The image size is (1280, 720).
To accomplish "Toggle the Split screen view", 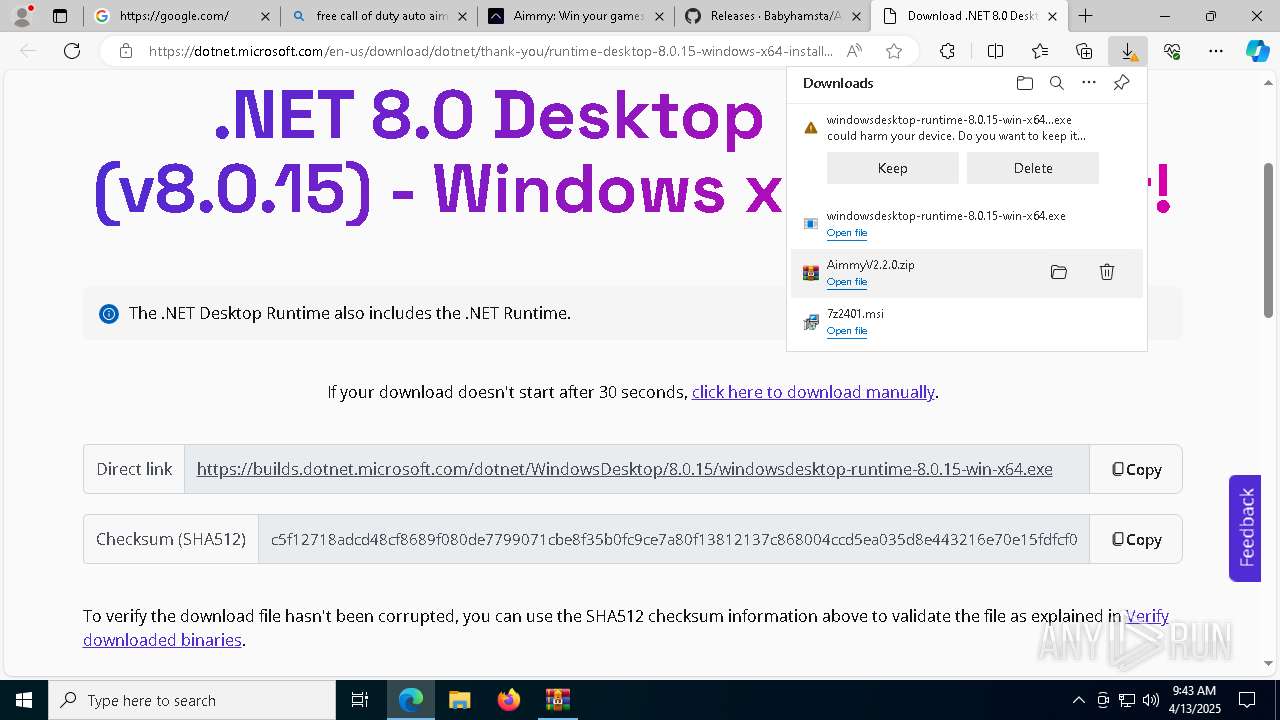I will [x=995, y=51].
